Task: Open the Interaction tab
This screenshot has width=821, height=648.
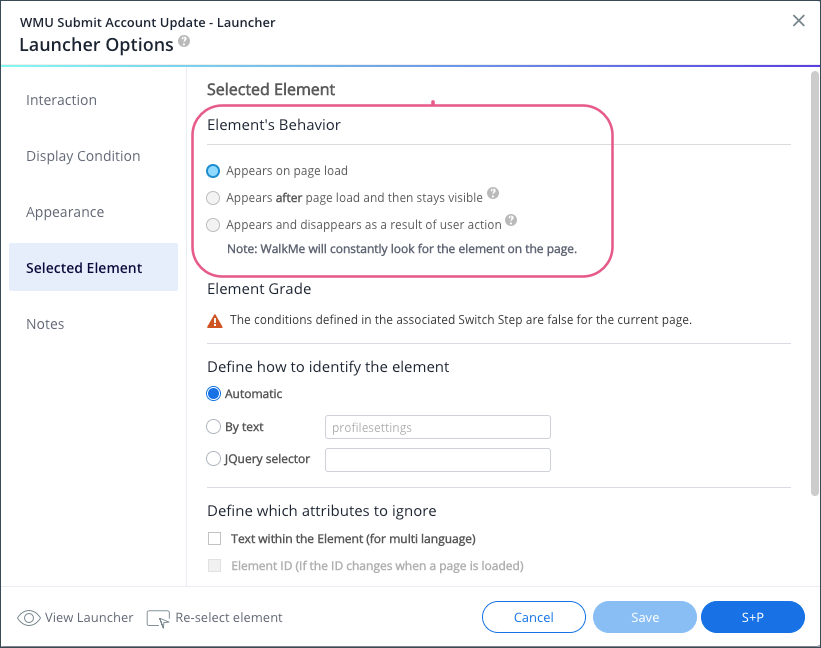Action: (x=62, y=100)
